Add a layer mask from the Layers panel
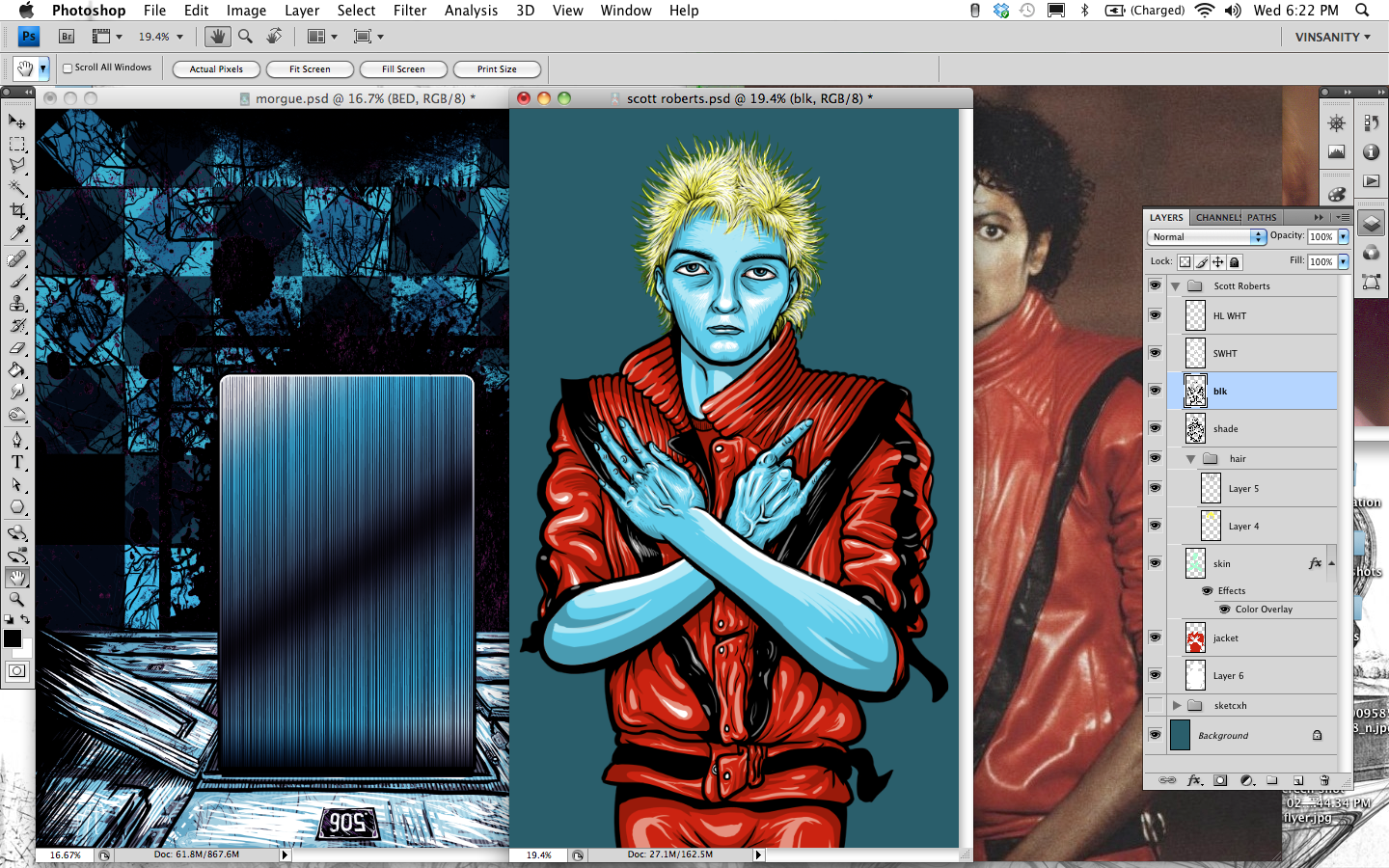Viewport: 1389px width, 868px height. [x=1220, y=780]
